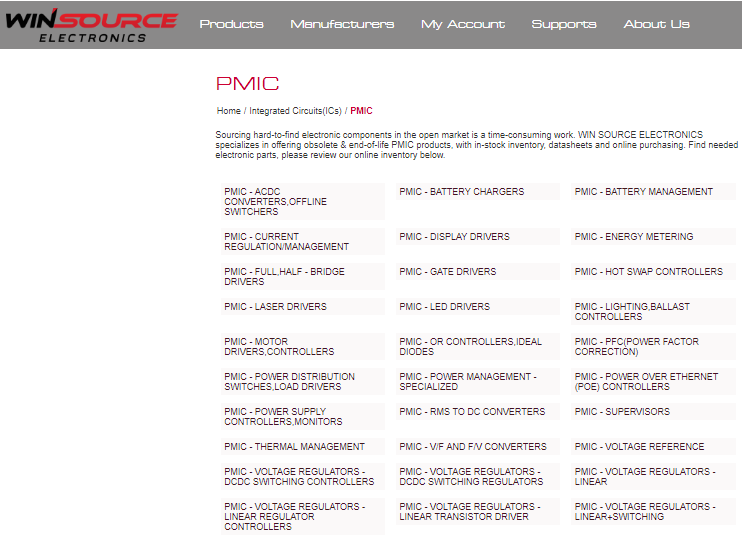This screenshot has width=744, height=536.
Task: Open the Manufacturers menu
Action: pyautogui.click(x=342, y=24)
